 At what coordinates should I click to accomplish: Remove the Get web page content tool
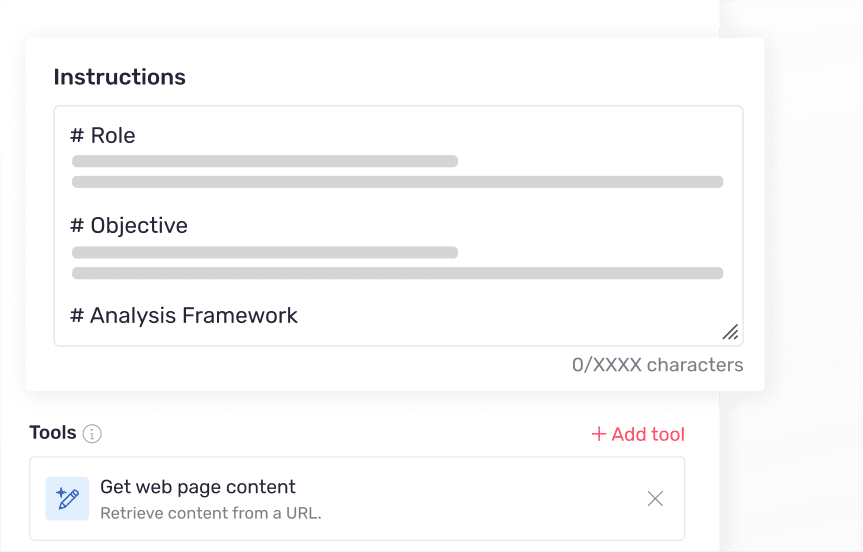655,498
